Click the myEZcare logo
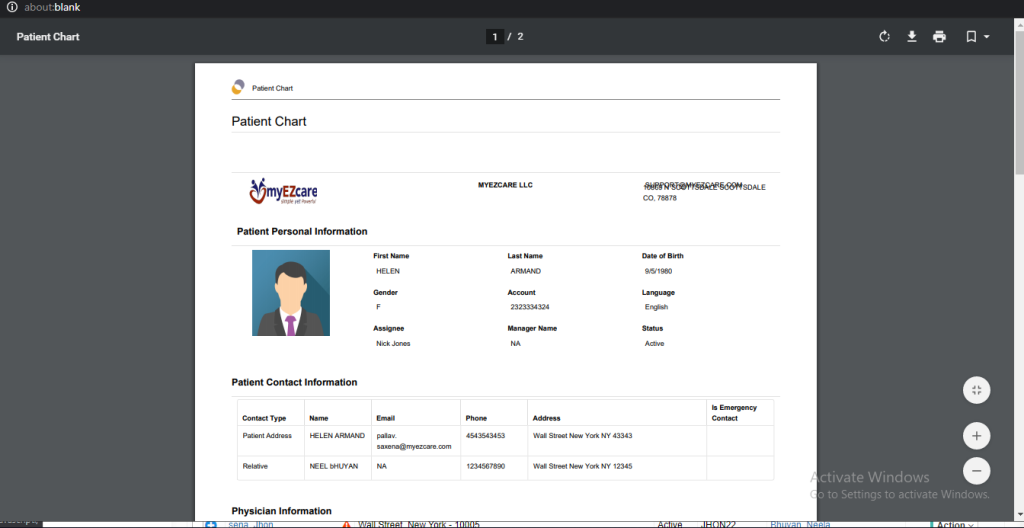Screen dimensions: 1024x528 [x=283, y=191]
